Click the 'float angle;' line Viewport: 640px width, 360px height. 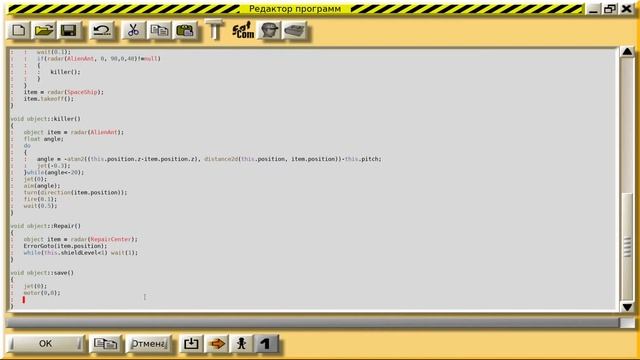click(44, 139)
